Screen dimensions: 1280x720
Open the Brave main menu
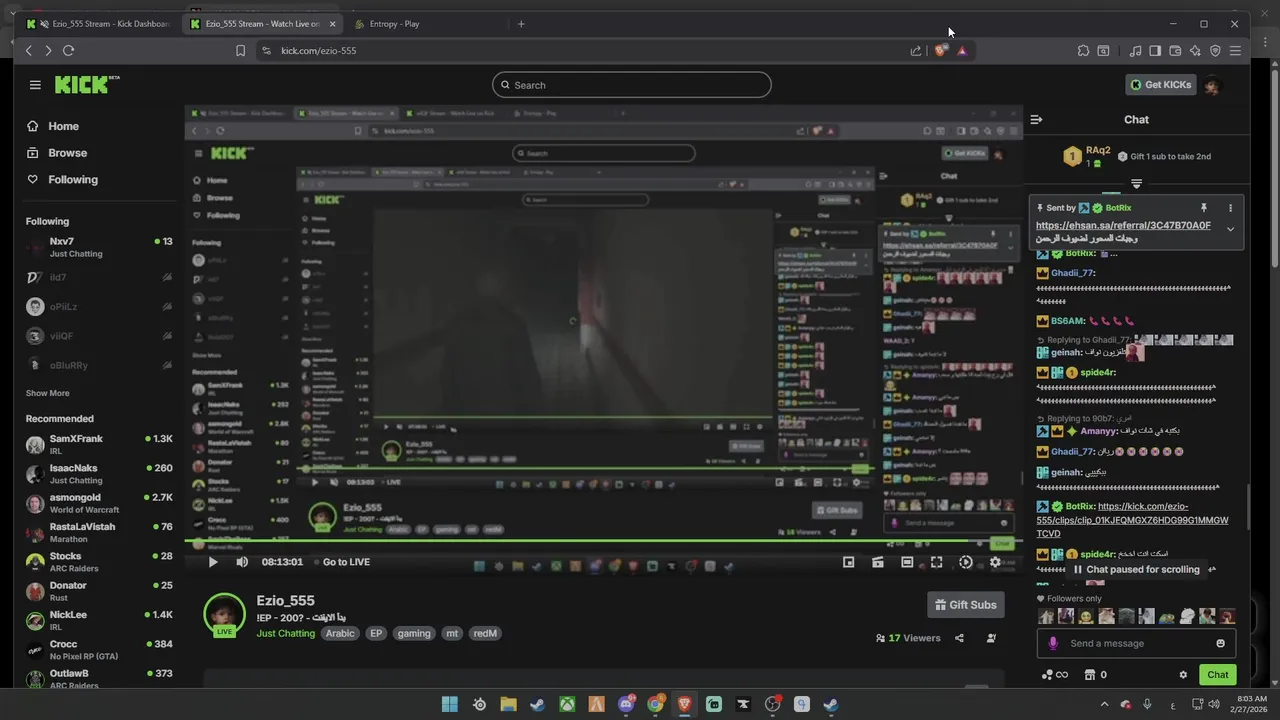[x=1236, y=50]
